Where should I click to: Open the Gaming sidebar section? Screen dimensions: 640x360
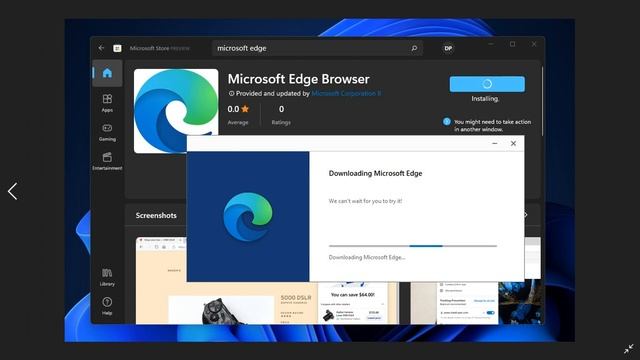click(x=107, y=132)
